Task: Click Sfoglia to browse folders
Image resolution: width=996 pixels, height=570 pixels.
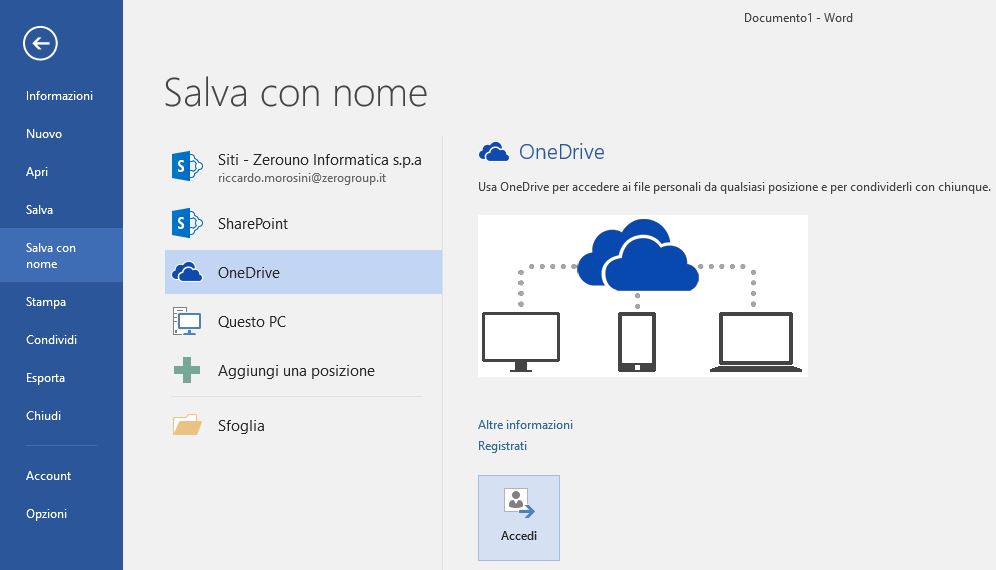Action: tap(303, 425)
